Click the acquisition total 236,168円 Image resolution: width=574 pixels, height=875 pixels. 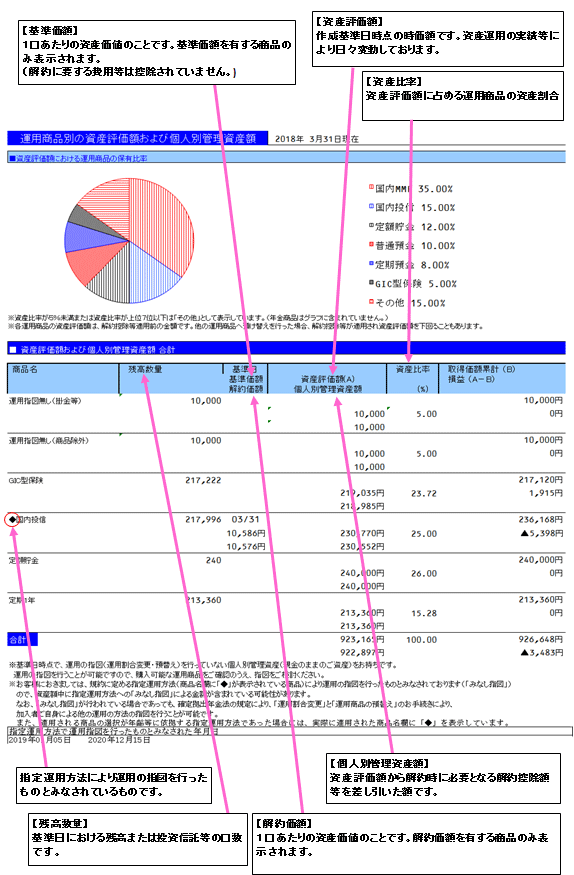tap(541, 520)
